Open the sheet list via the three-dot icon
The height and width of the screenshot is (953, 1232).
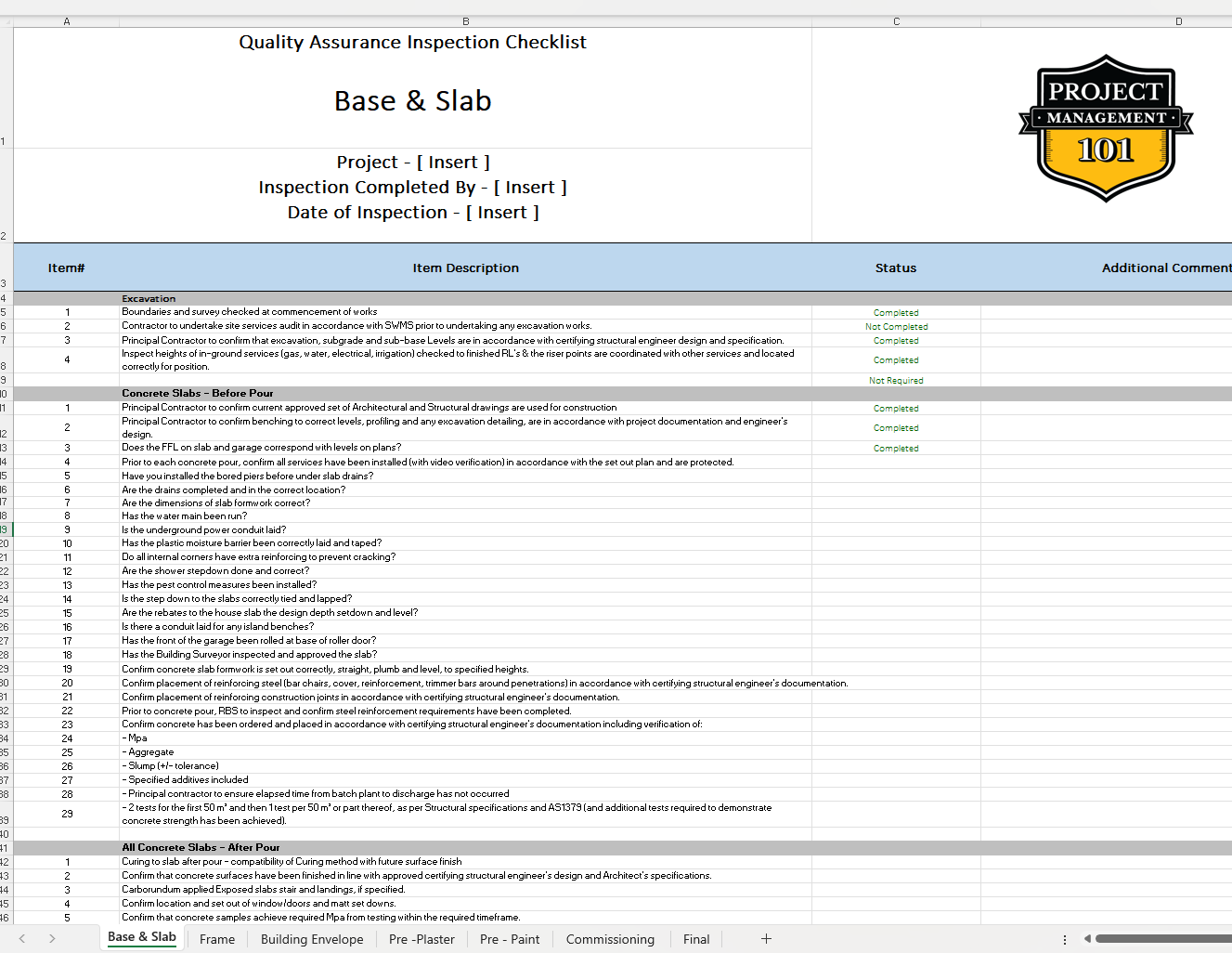pos(1064,939)
